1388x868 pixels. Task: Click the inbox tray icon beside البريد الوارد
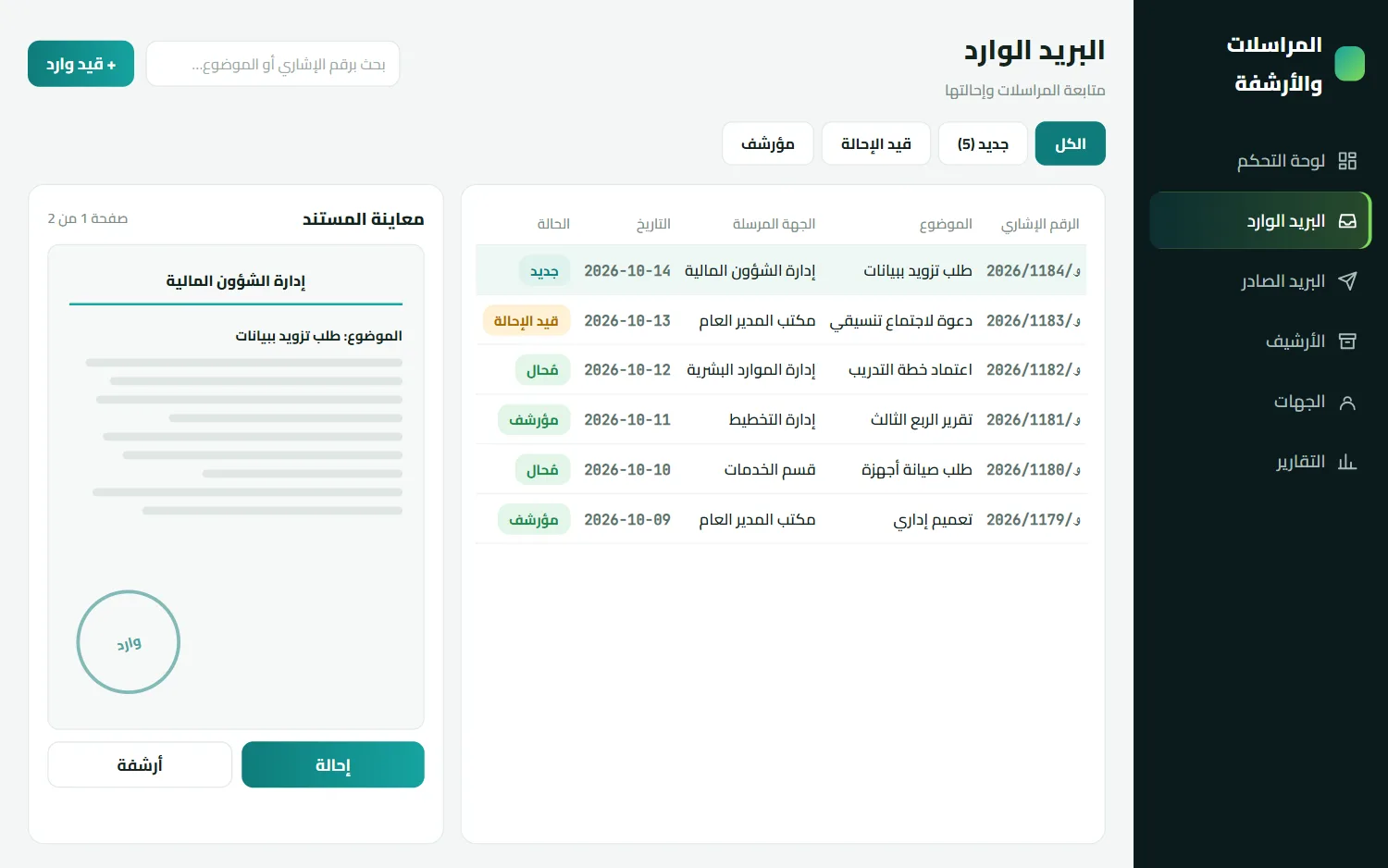1347,221
